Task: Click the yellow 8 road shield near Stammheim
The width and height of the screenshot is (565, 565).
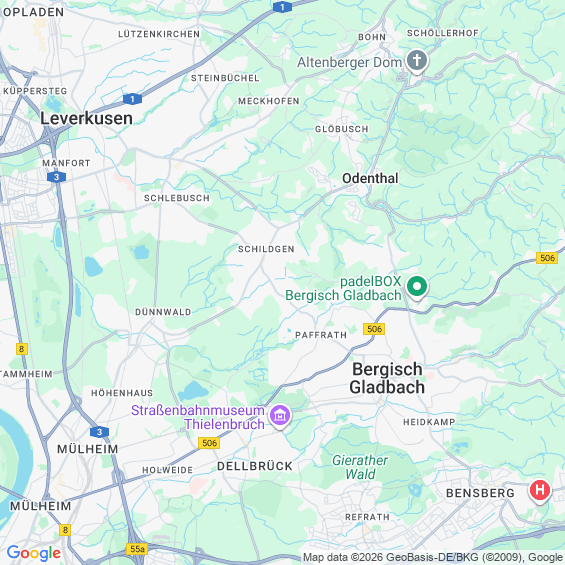Action: tap(22, 349)
